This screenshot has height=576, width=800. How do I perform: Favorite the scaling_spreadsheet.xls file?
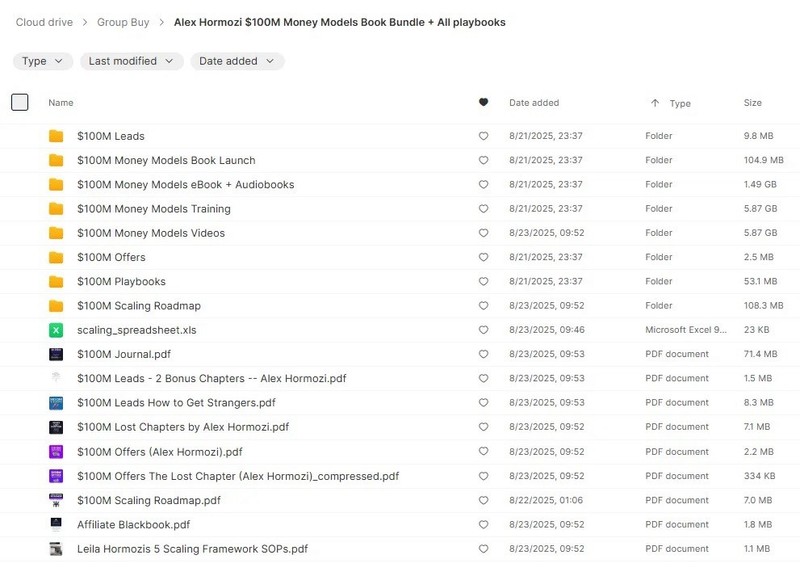coord(483,330)
